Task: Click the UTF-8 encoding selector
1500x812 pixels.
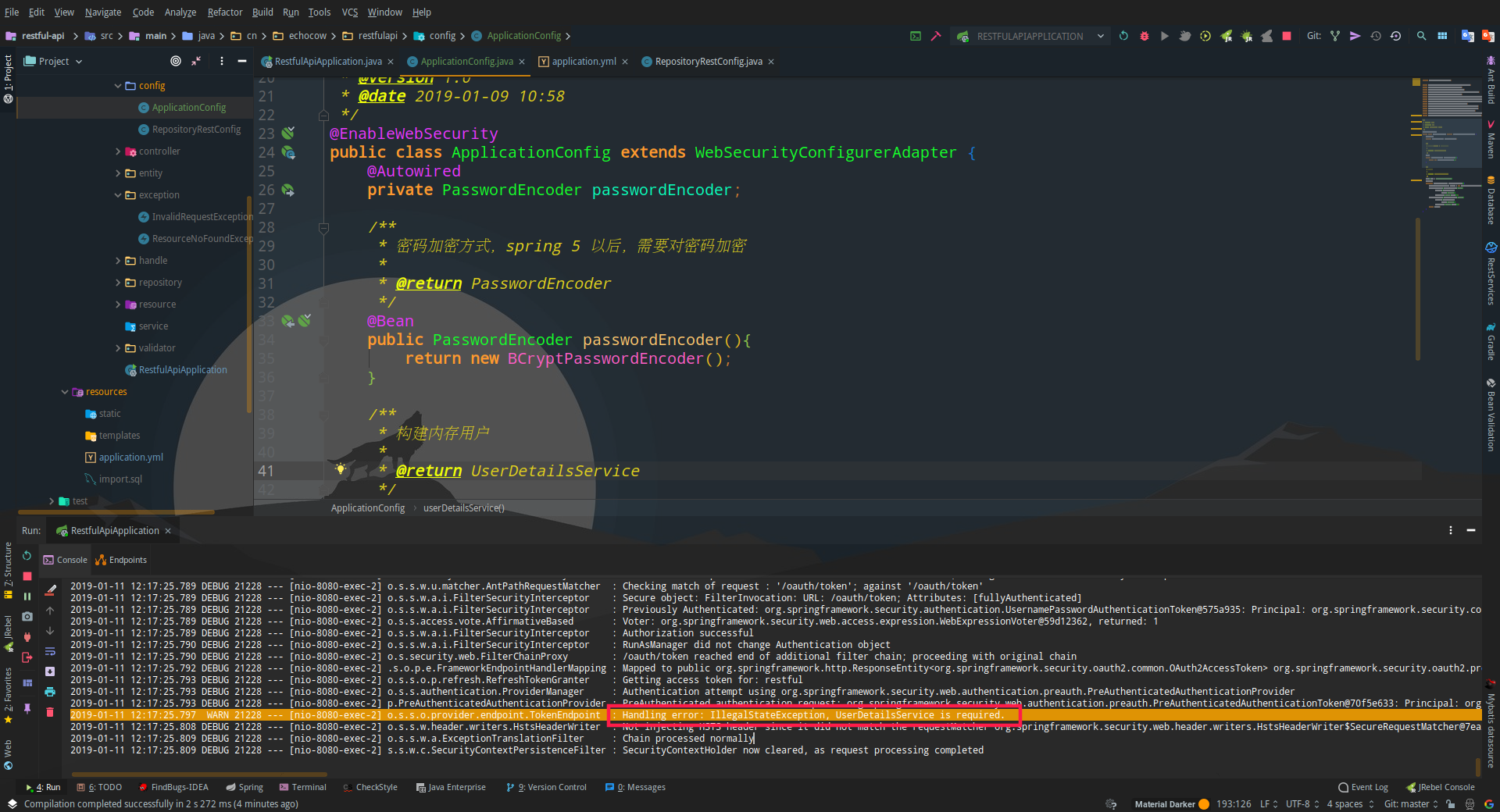Action: pos(1302,804)
